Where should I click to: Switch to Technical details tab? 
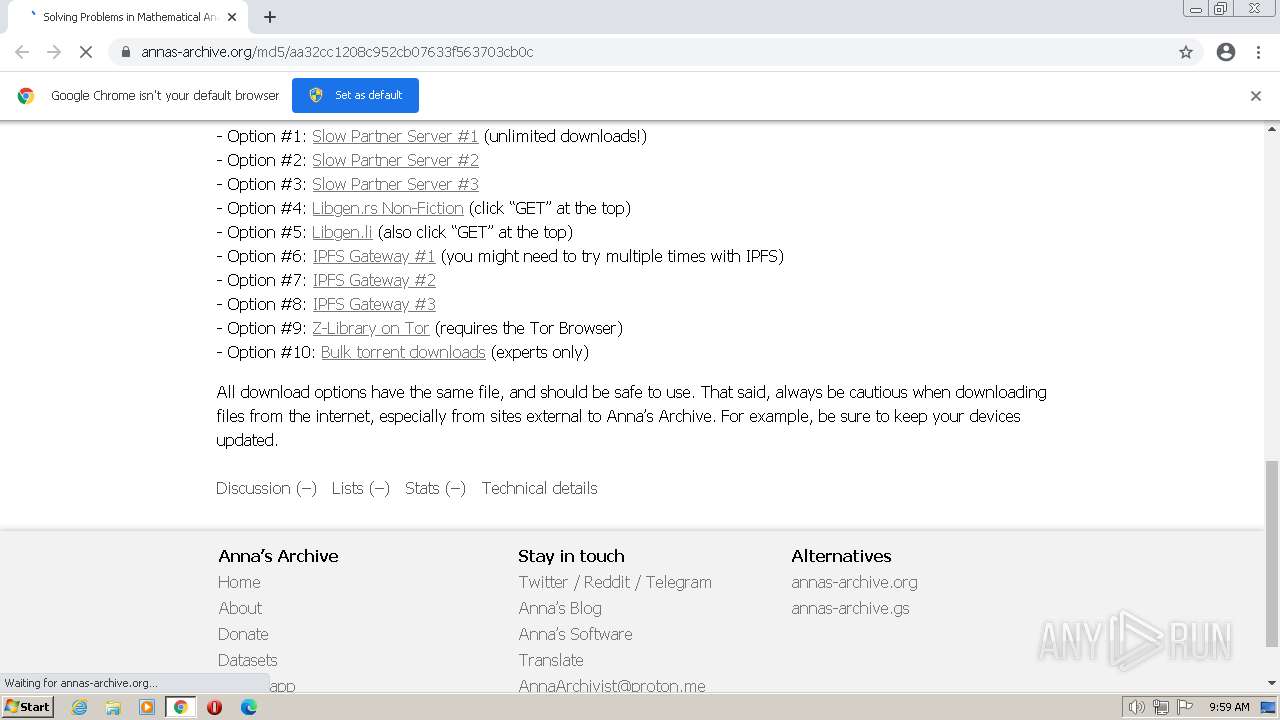(539, 488)
